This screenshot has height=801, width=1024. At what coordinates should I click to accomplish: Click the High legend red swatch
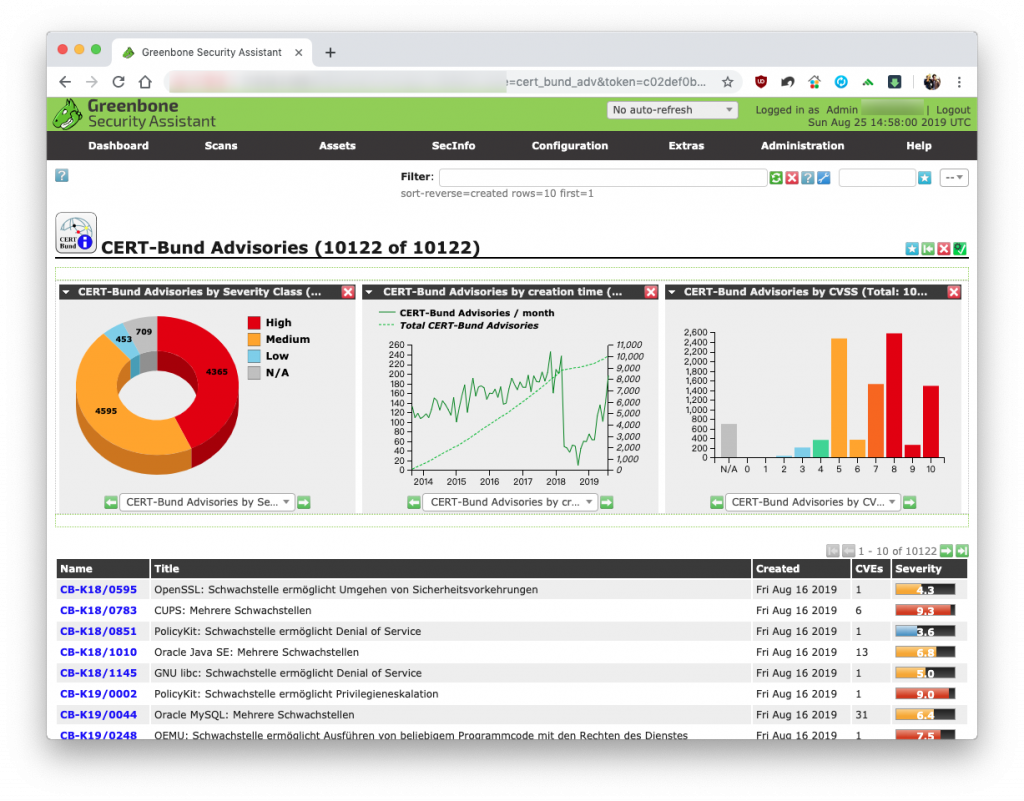click(x=254, y=322)
